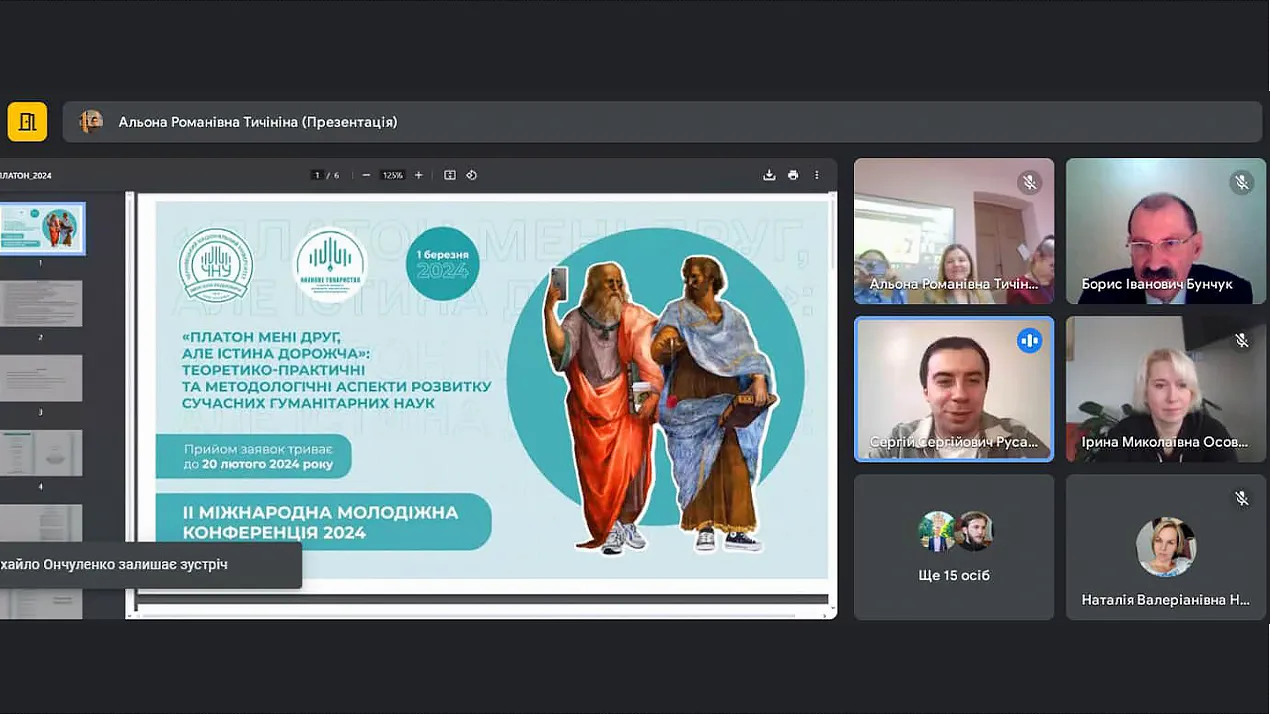Screen dimensions: 1270x714
Task: Open the PDF viewer more options menu
Action: pos(817,175)
